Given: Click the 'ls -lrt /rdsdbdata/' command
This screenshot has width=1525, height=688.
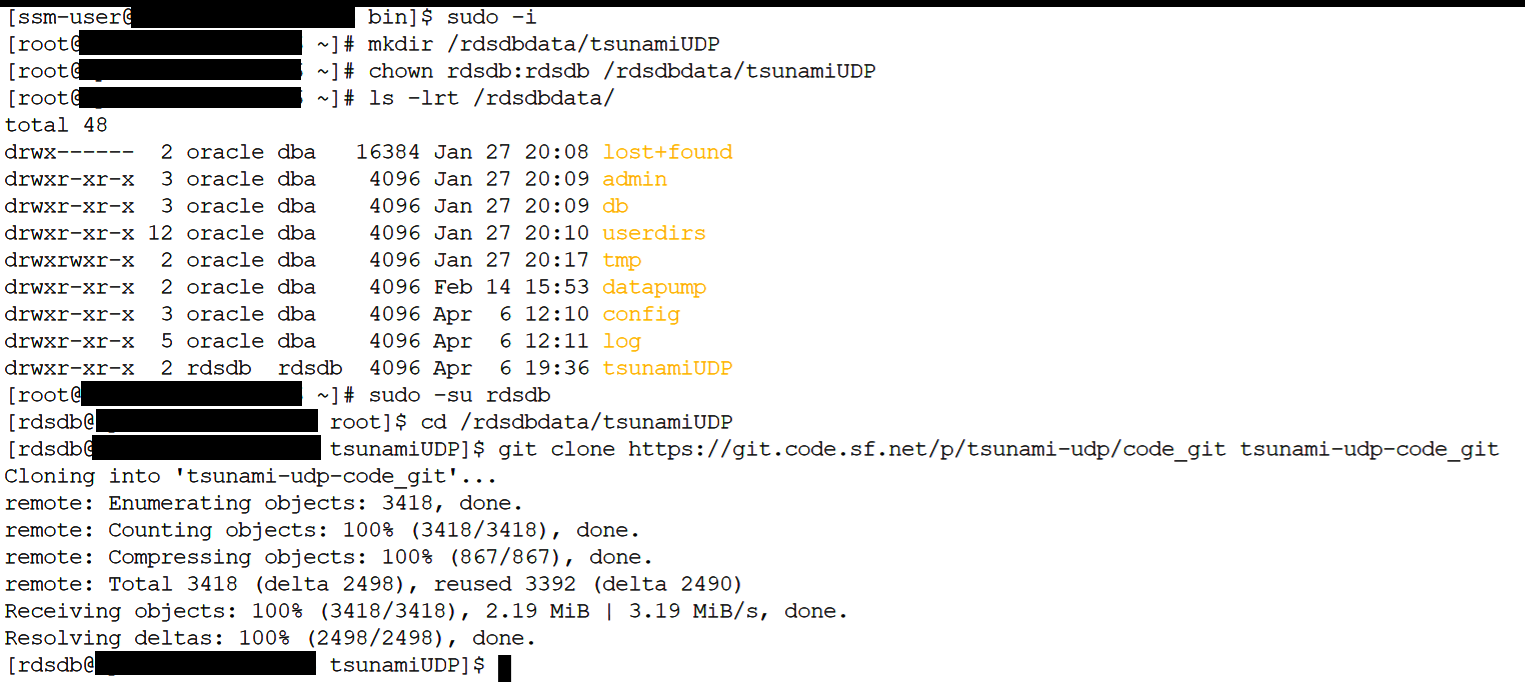Looking at the screenshot, I should pos(492,98).
